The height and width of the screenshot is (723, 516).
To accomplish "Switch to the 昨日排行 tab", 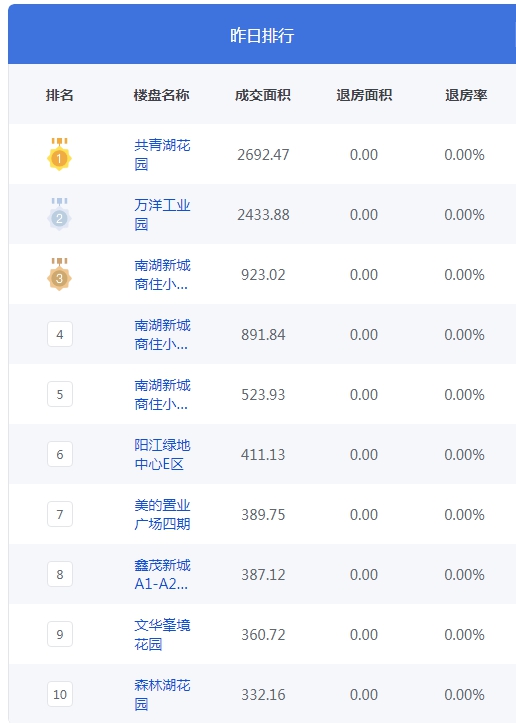I will click(262, 35).
